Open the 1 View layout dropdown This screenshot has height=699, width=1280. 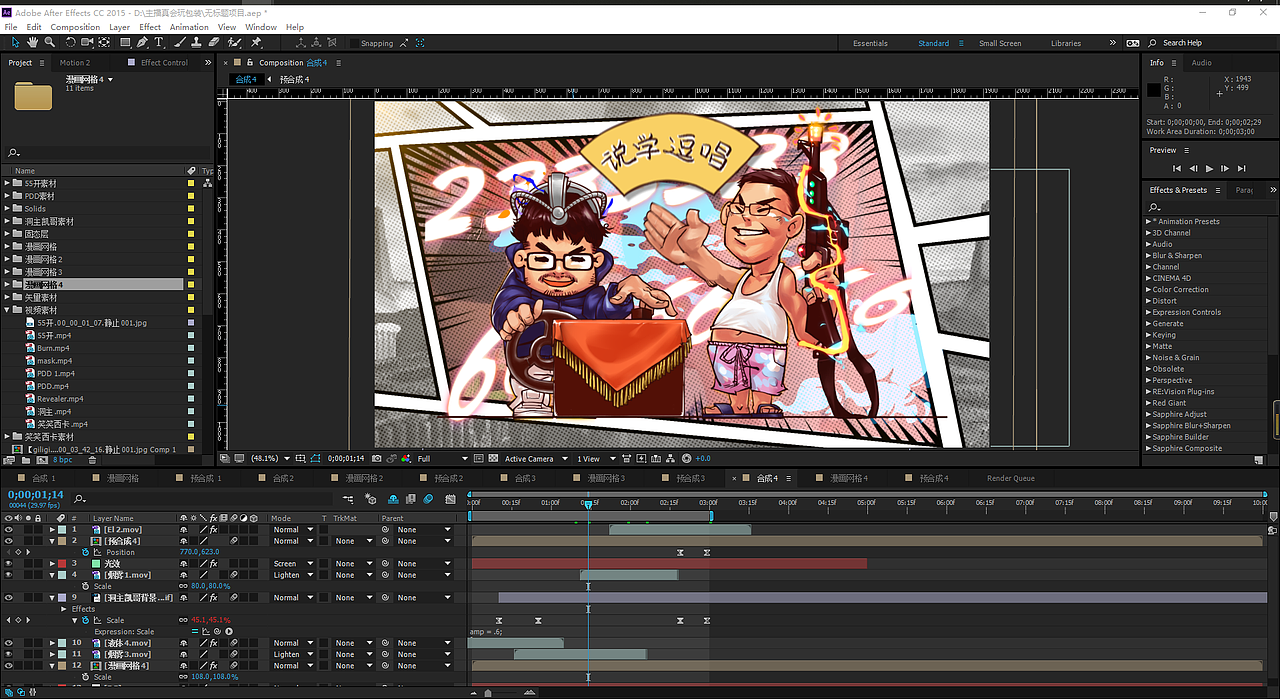(596, 459)
